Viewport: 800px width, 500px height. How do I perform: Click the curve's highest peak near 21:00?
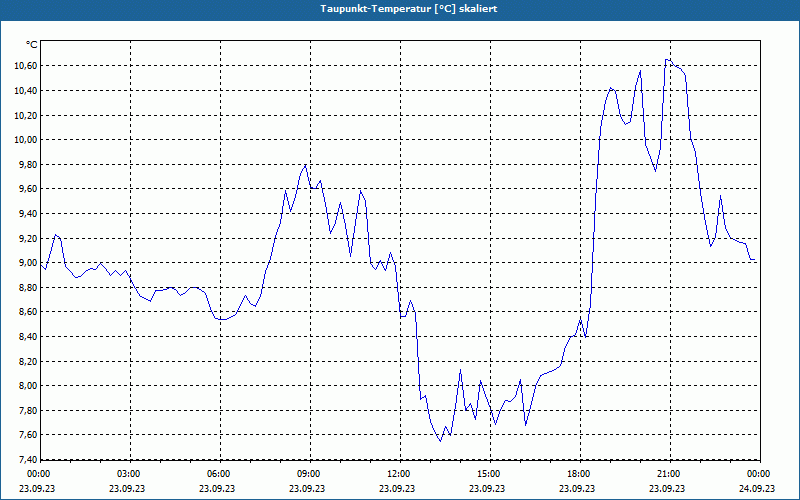click(x=668, y=60)
